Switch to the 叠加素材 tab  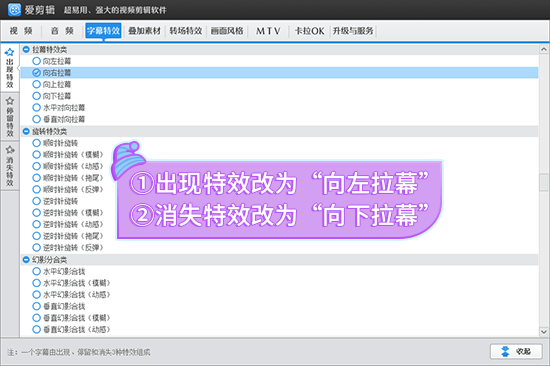(x=144, y=31)
